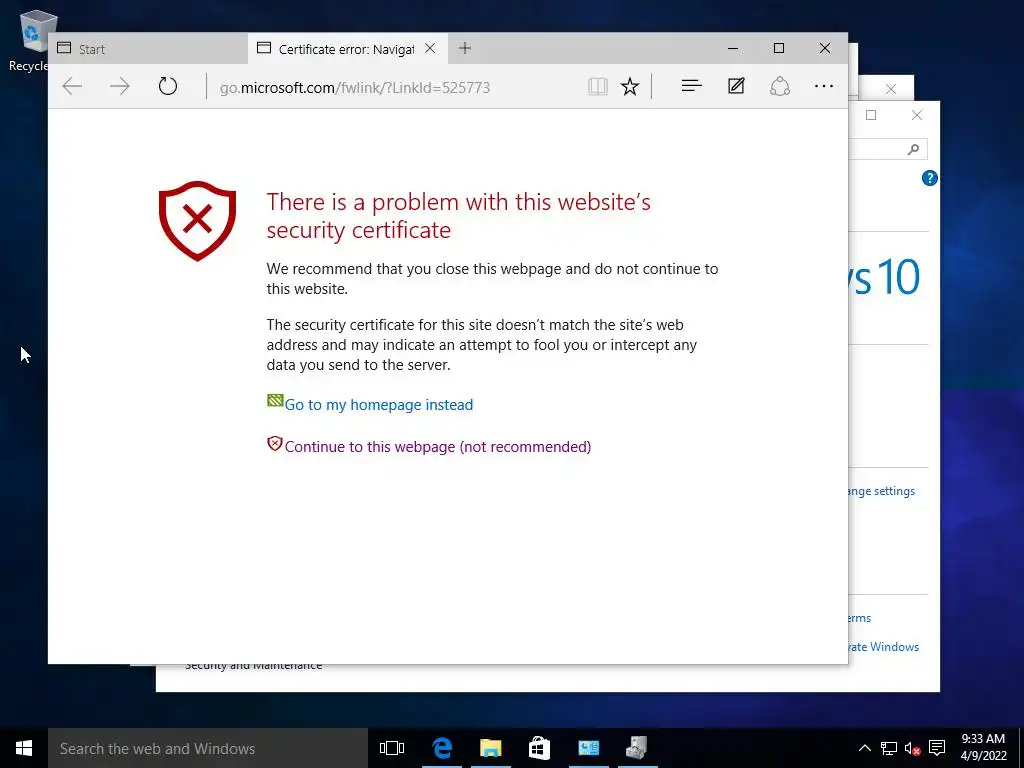The height and width of the screenshot is (768, 1024).
Task: Click the Control Panel taskbar icon
Action: click(588, 748)
